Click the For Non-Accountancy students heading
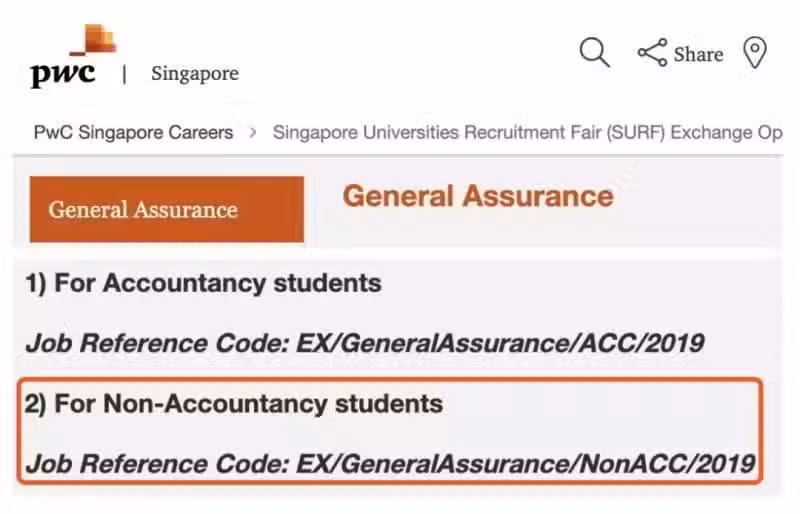800x514 pixels. (x=234, y=404)
